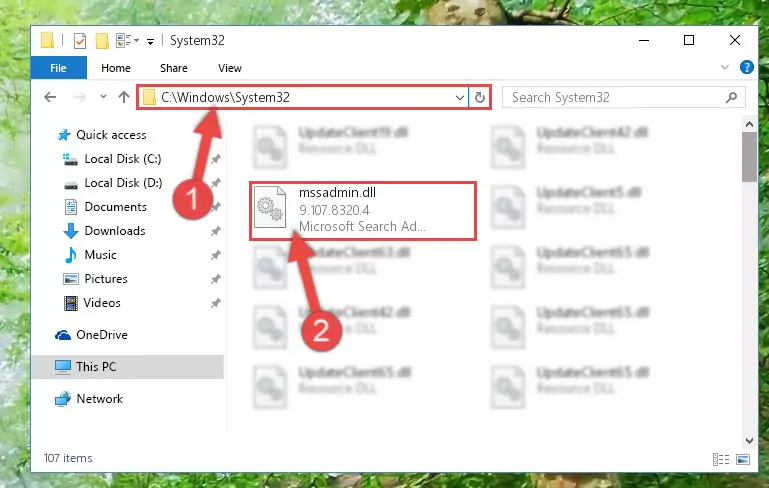Click the Network icon in sidebar
769x488 pixels.
point(63,399)
